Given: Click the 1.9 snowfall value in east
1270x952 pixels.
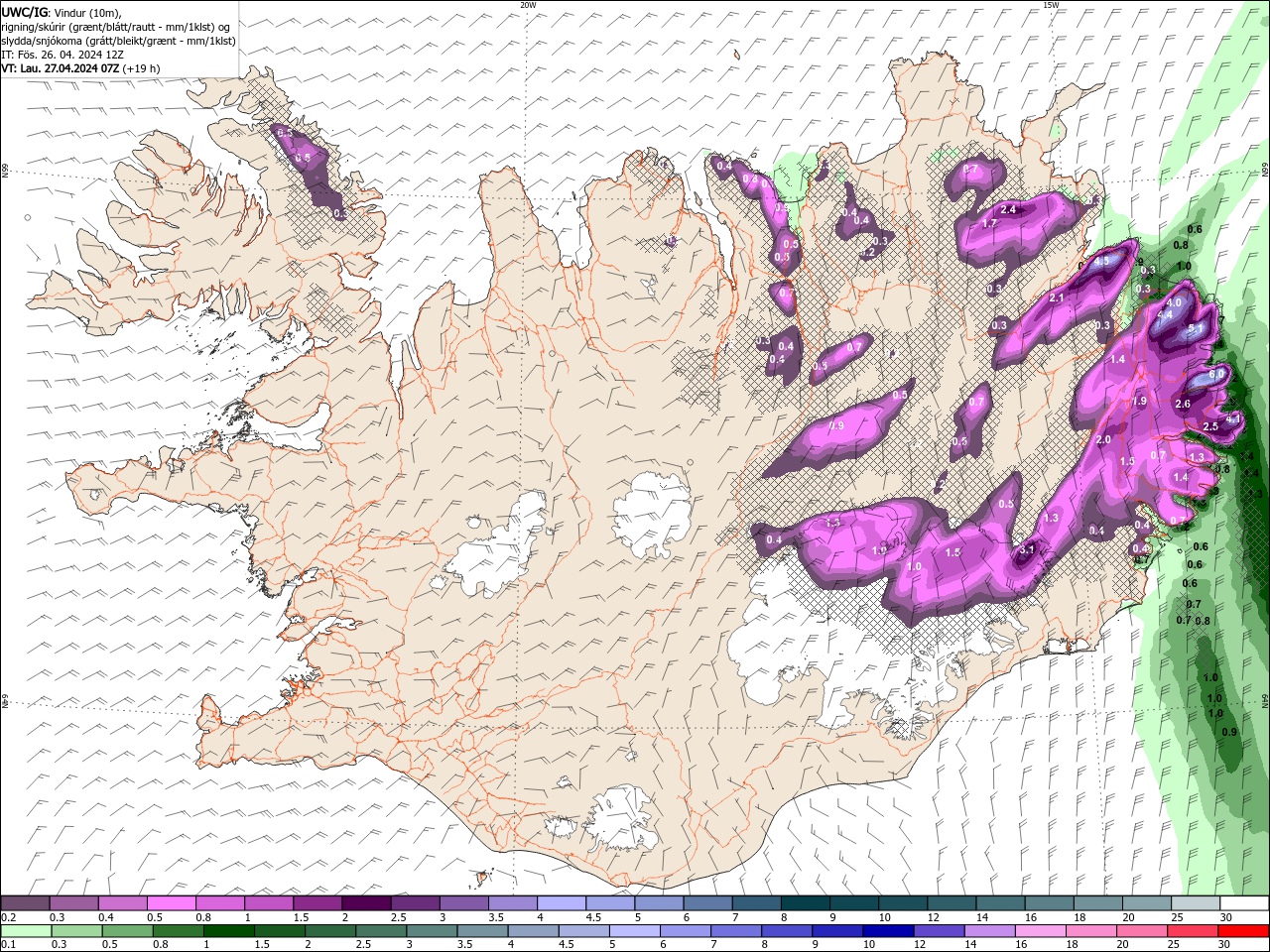Looking at the screenshot, I should click(1140, 401).
